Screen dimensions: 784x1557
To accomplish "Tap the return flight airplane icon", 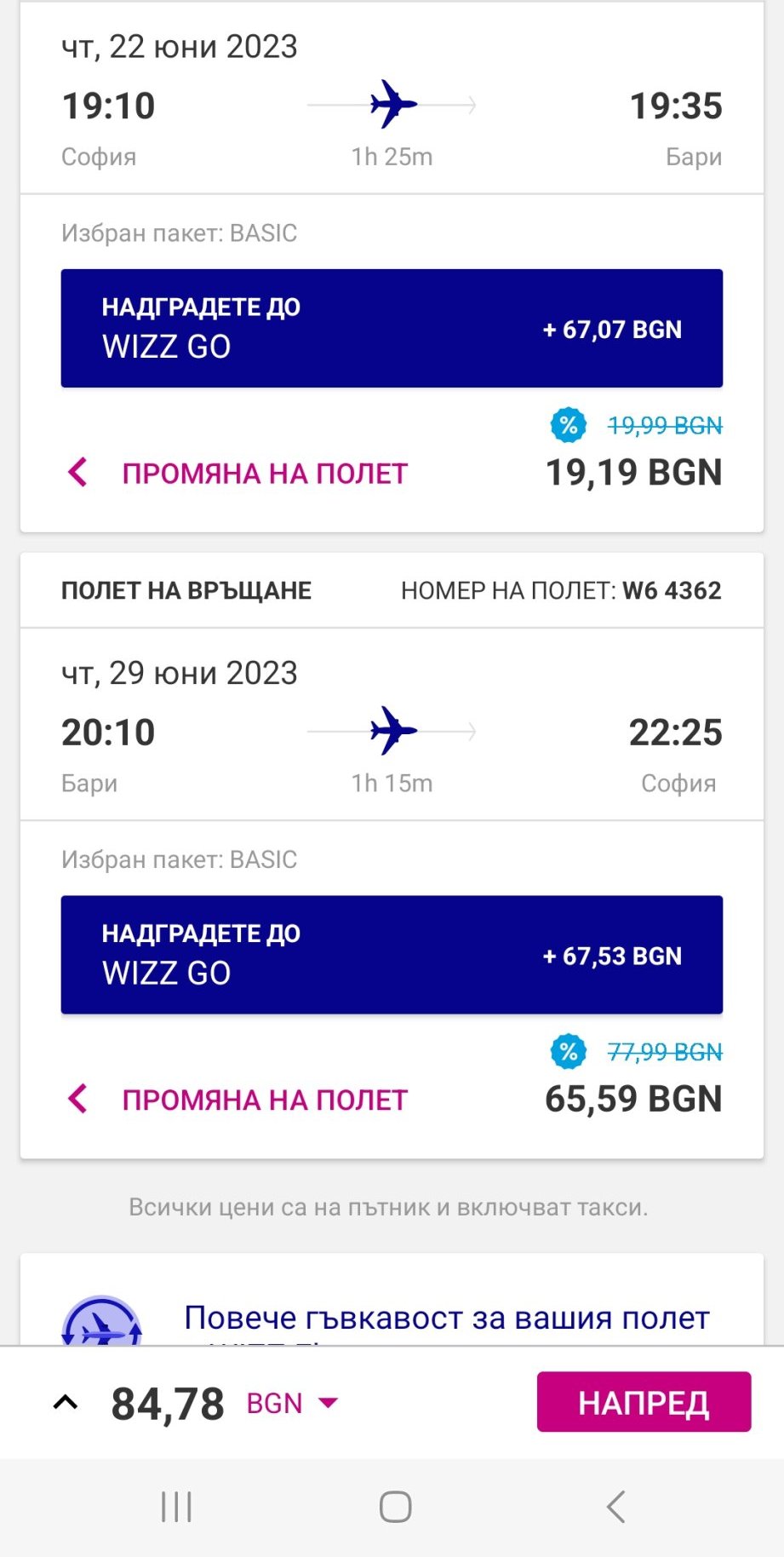I will [393, 731].
